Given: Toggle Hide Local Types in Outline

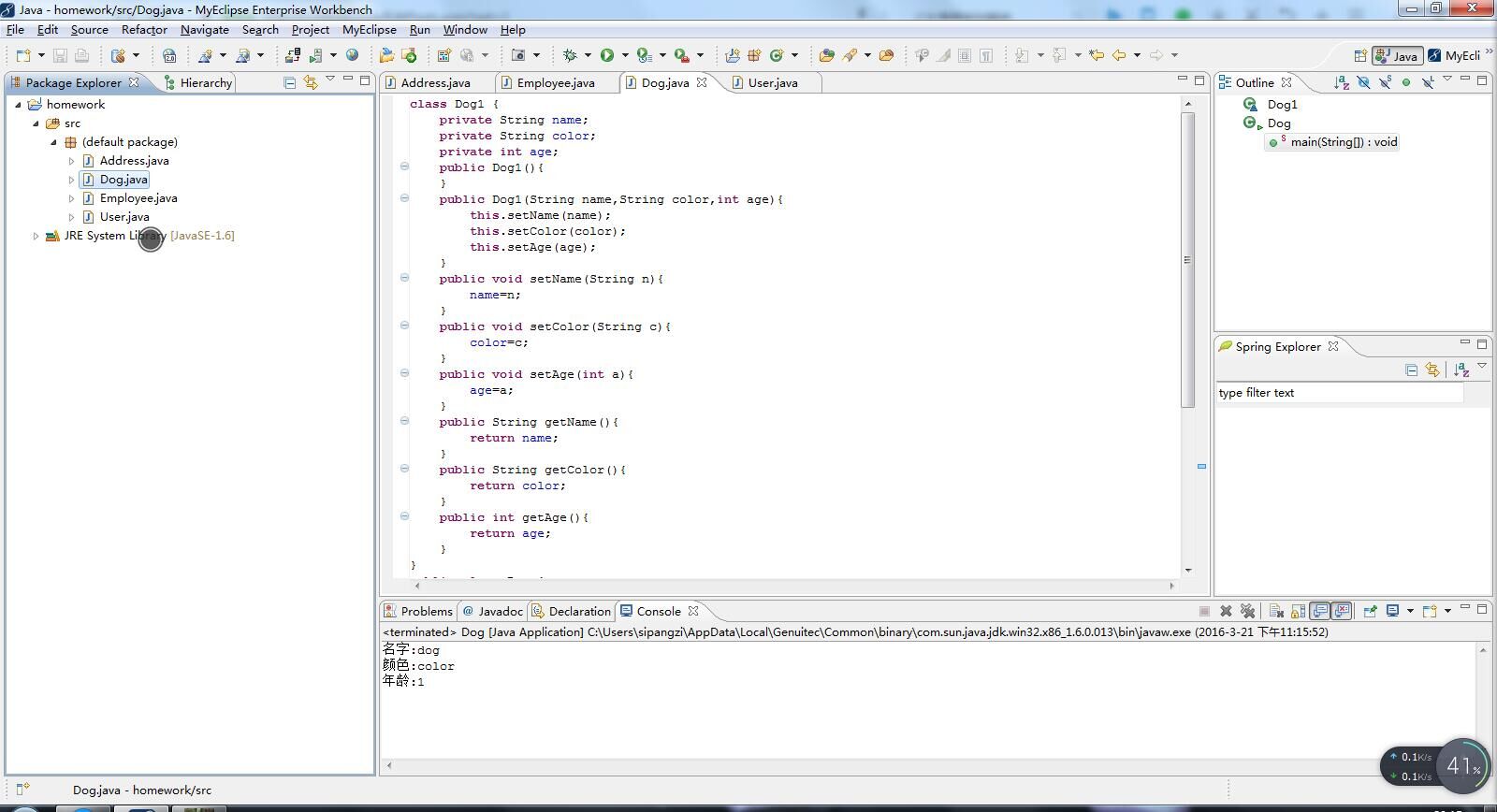Looking at the screenshot, I should [x=1428, y=82].
